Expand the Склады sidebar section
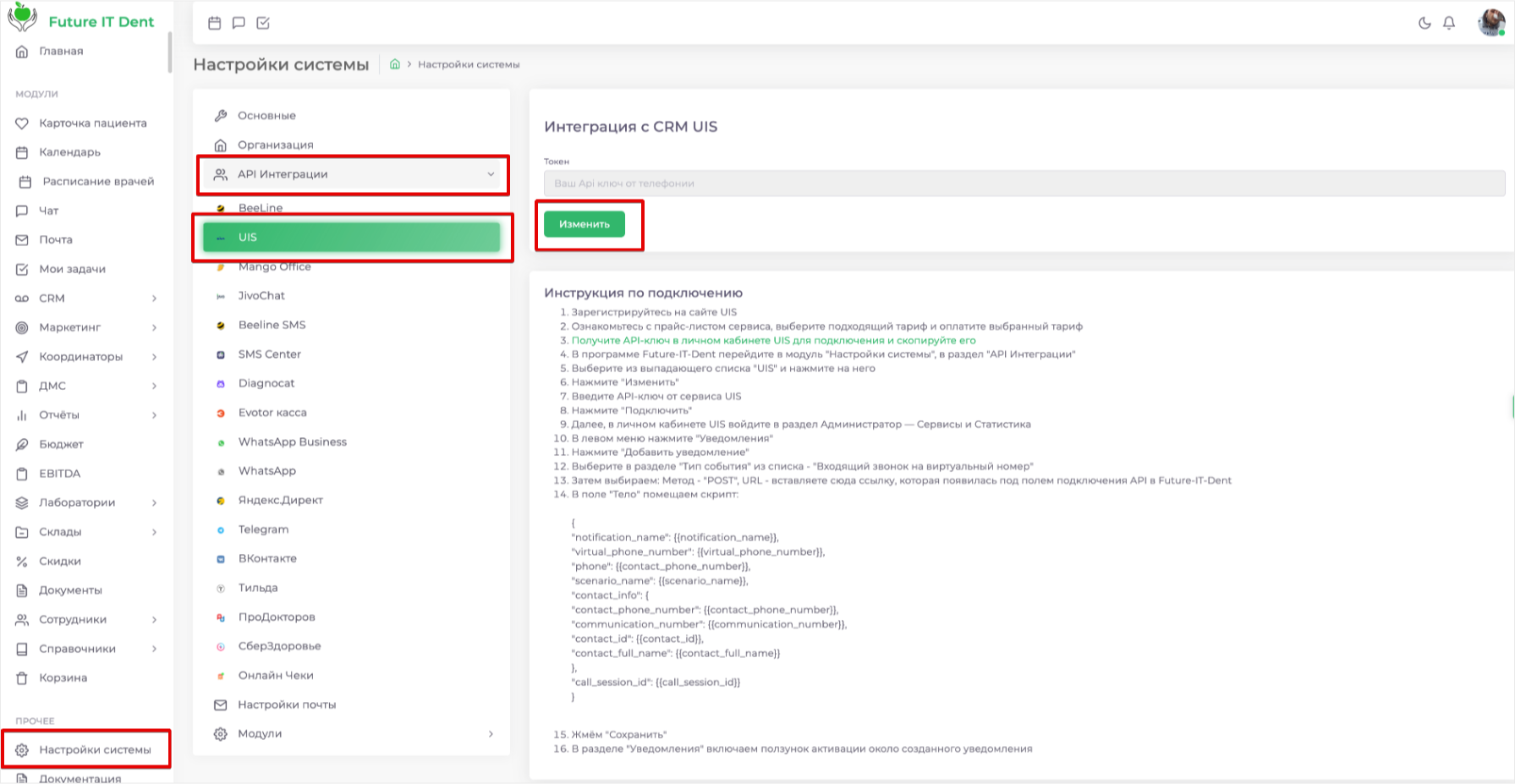This screenshot has width=1515, height=784. [85, 532]
